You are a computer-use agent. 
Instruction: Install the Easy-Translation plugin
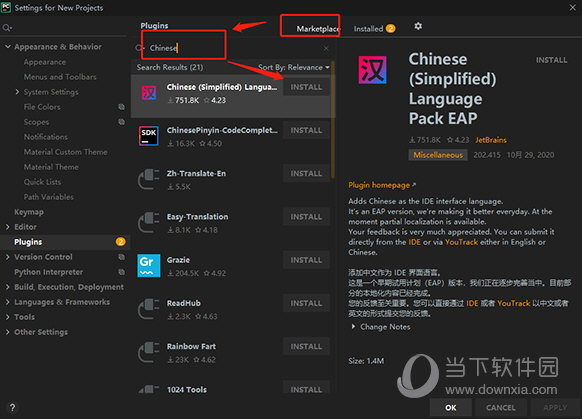(306, 217)
